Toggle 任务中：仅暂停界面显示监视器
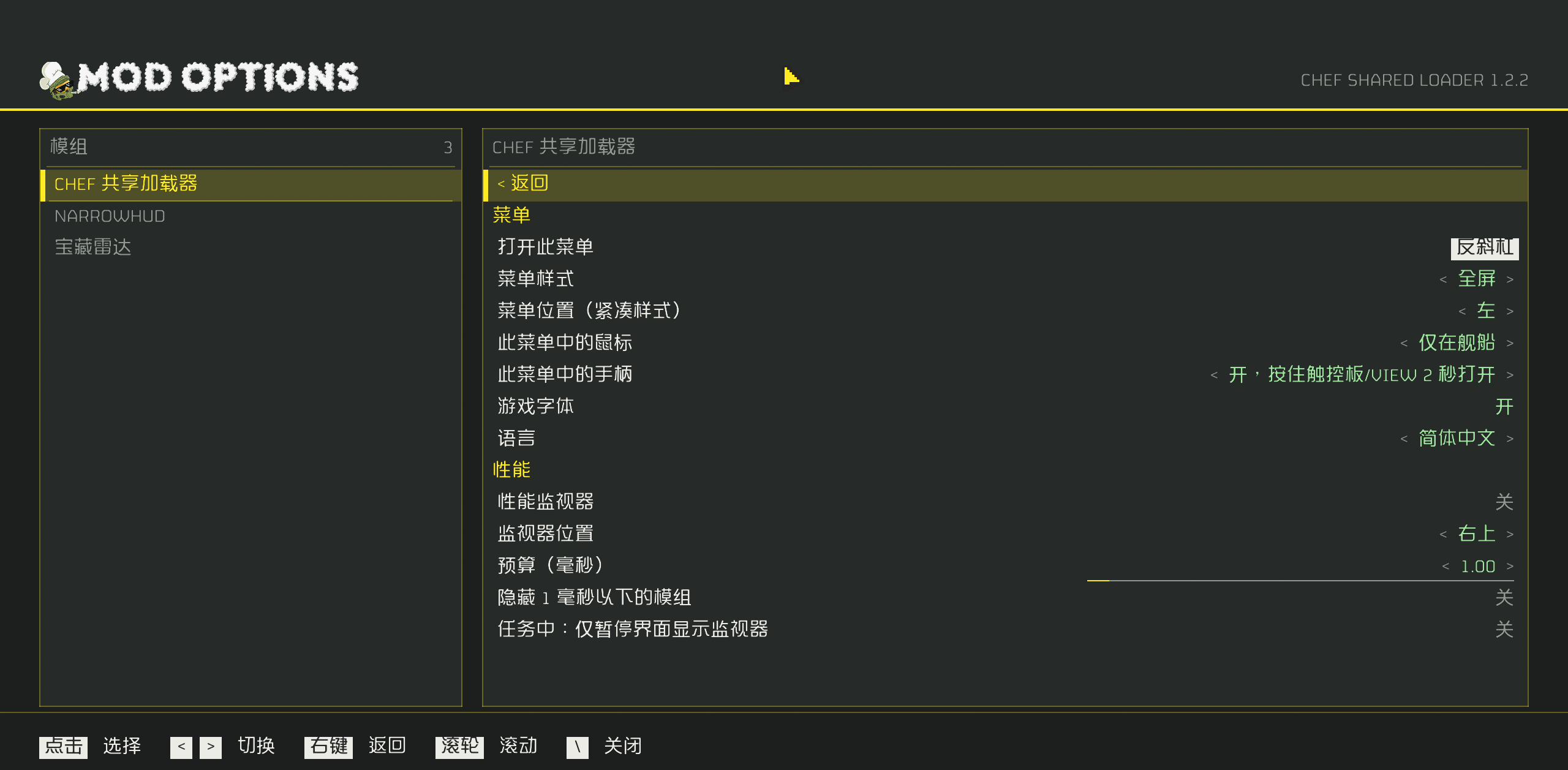The height and width of the screenshot is (770, 1568). point(1504,629)
